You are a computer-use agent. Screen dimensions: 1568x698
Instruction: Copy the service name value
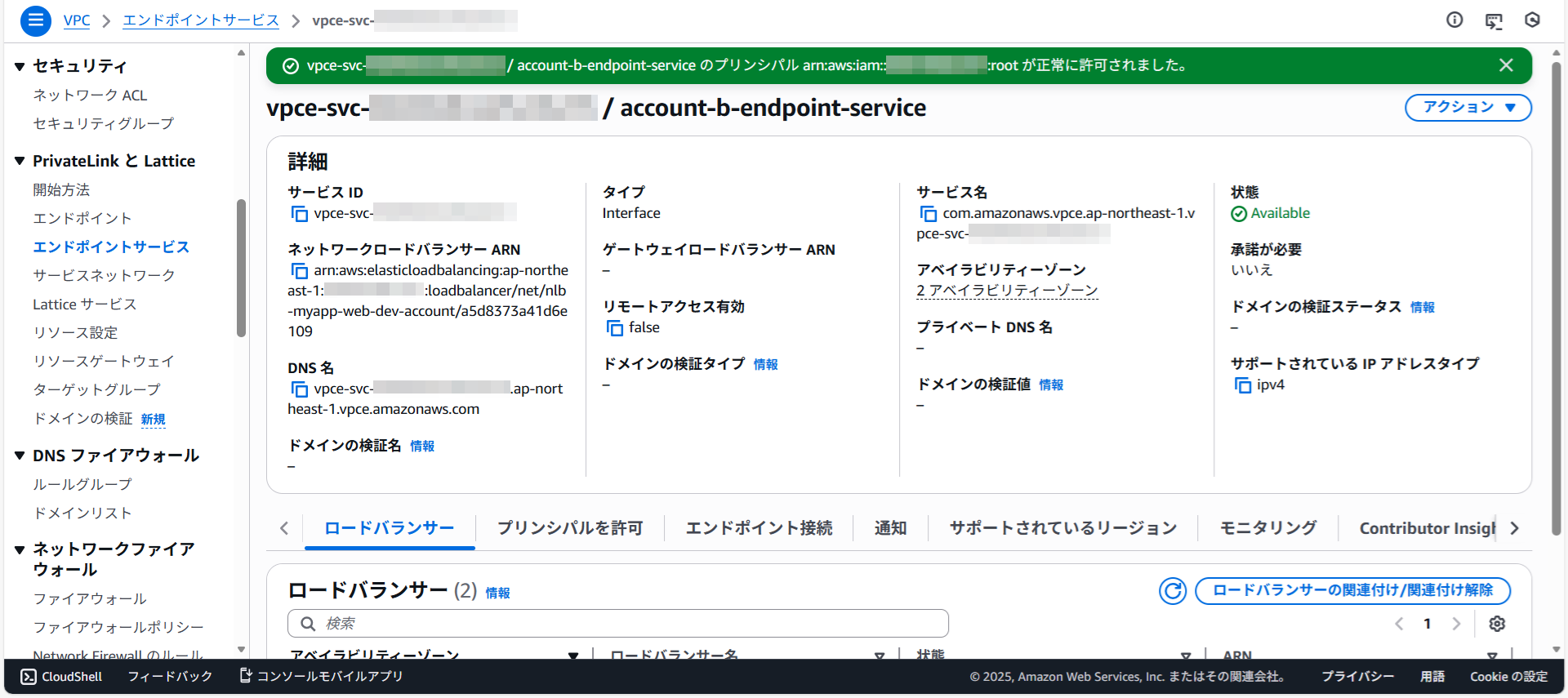[928, 214]
